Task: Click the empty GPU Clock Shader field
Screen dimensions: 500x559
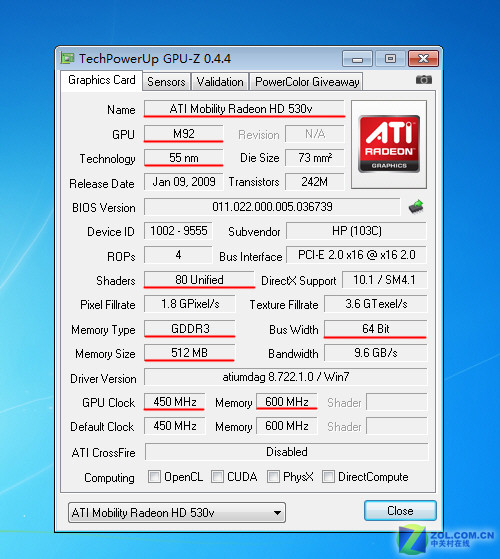Action: (397, 402)
